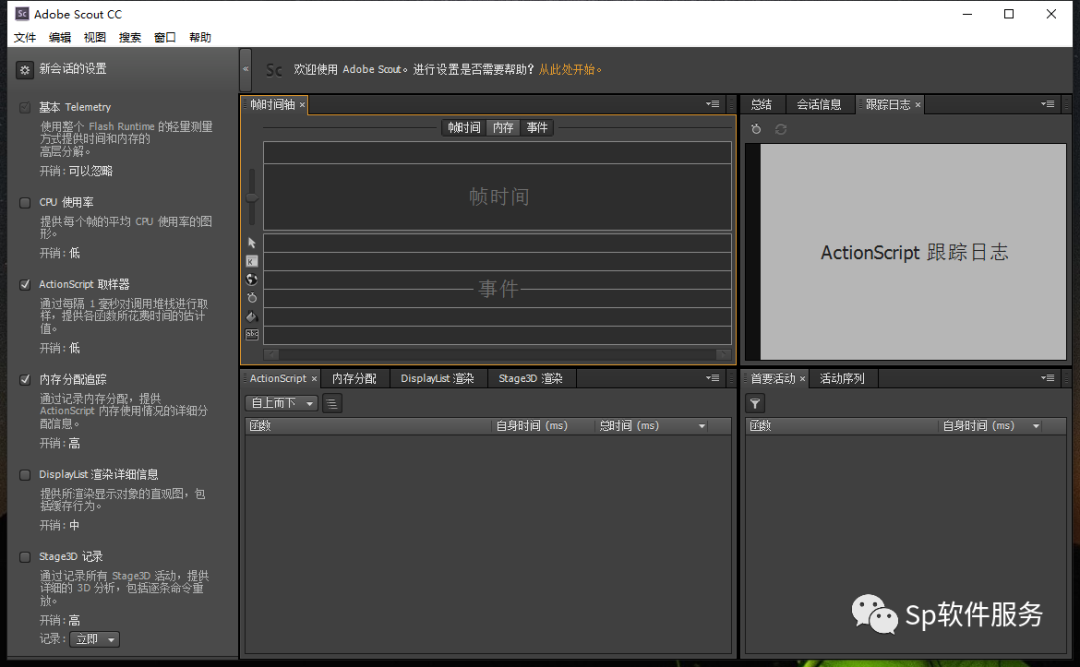The image size is (1080, 667).
Task: Open the 文件 menu
Action: (x=25, y=37)
